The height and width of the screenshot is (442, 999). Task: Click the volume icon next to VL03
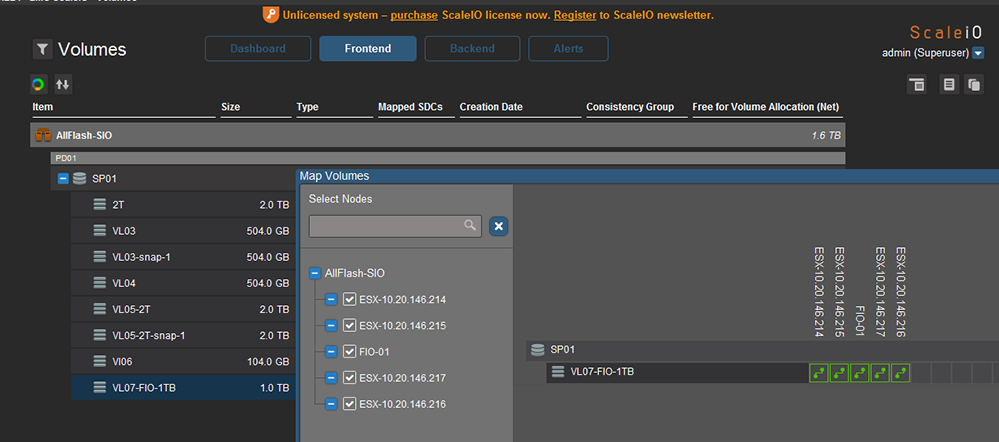pyautogui.click(x=99, y=231)
